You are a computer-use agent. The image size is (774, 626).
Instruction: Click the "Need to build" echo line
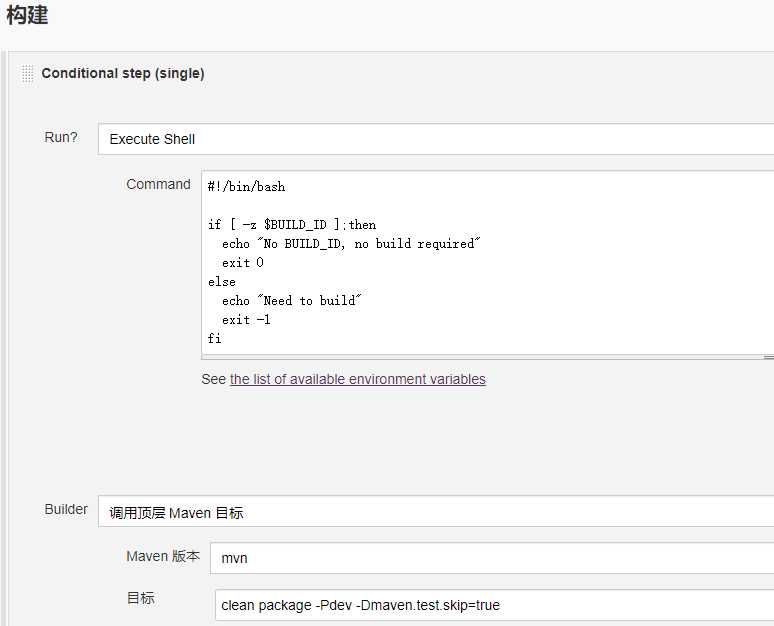tap(292, 301)
